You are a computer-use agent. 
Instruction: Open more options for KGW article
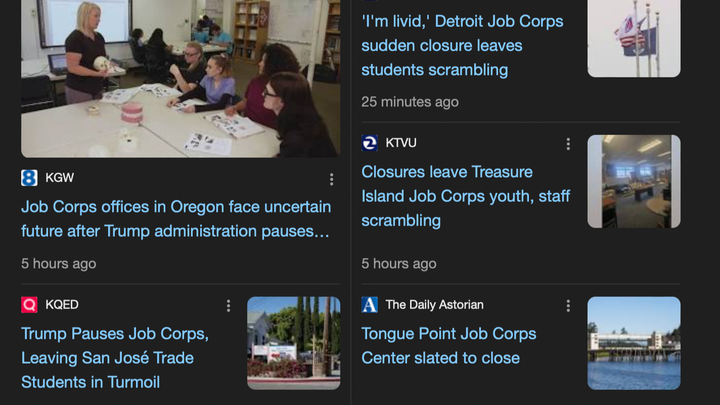tap(332, 179)
